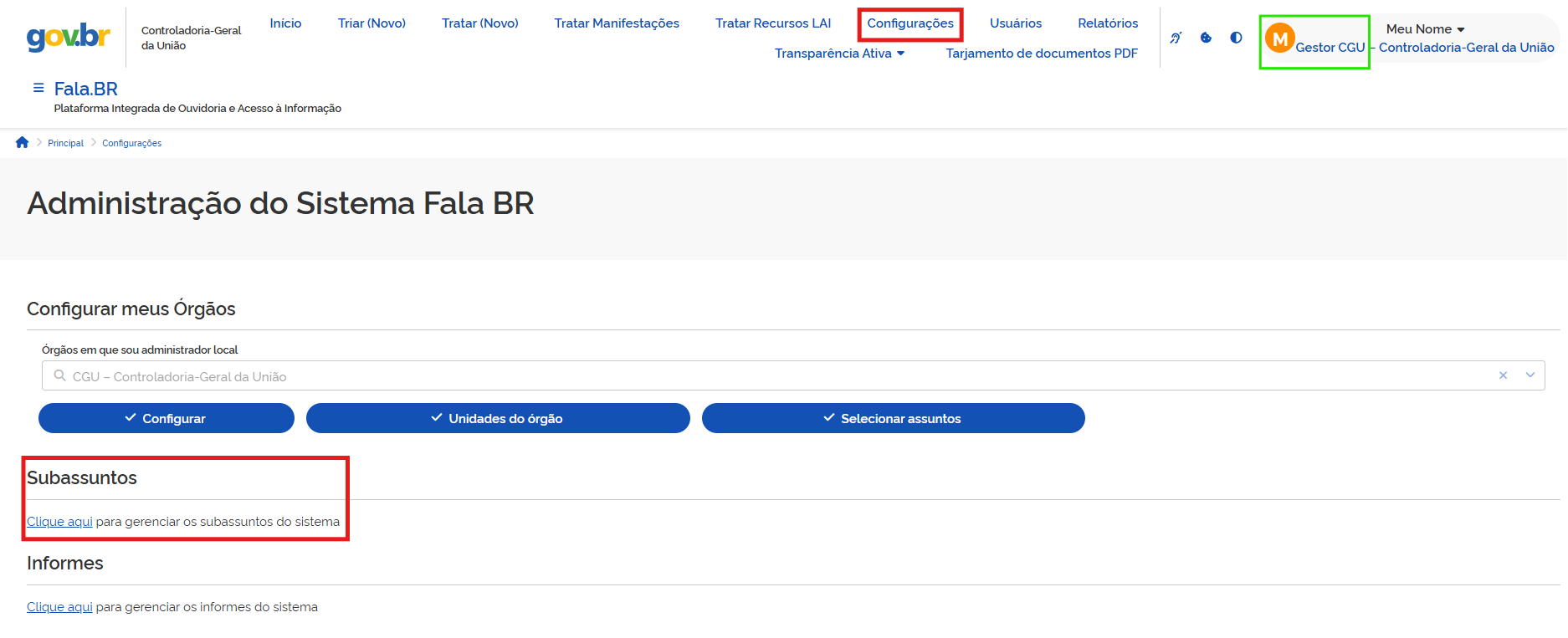The width and height of the screenshot is (1568, 638).
Task: Open the Meu Nome user dropdown
Action: tap(1425, 29)
